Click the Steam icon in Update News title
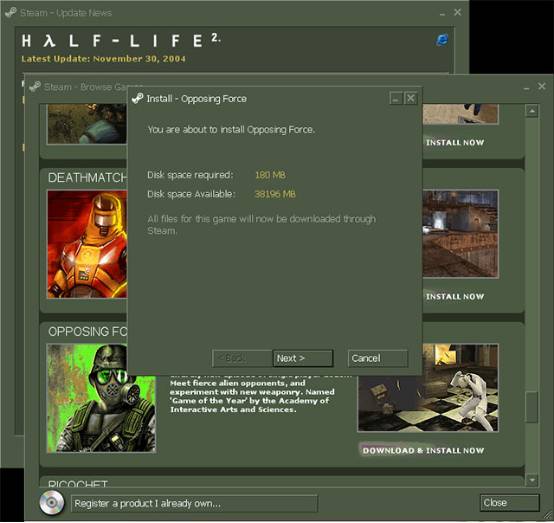The image size is (554, 523). (x=11, y=12)
